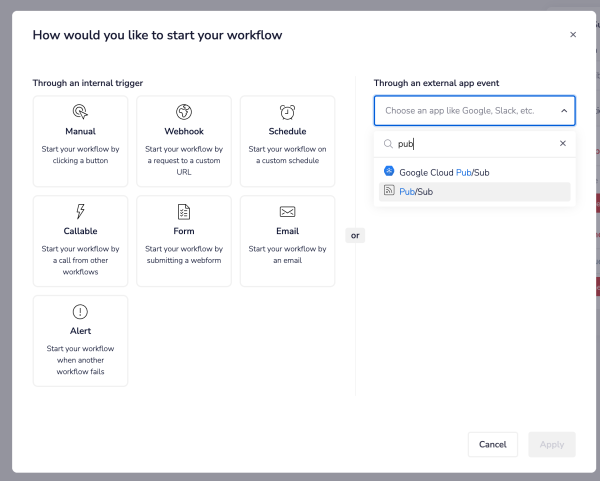The height and width of the screenshot is (481, 600).
Task: Click the magnifier icon in search box
Action: [388, 143]
